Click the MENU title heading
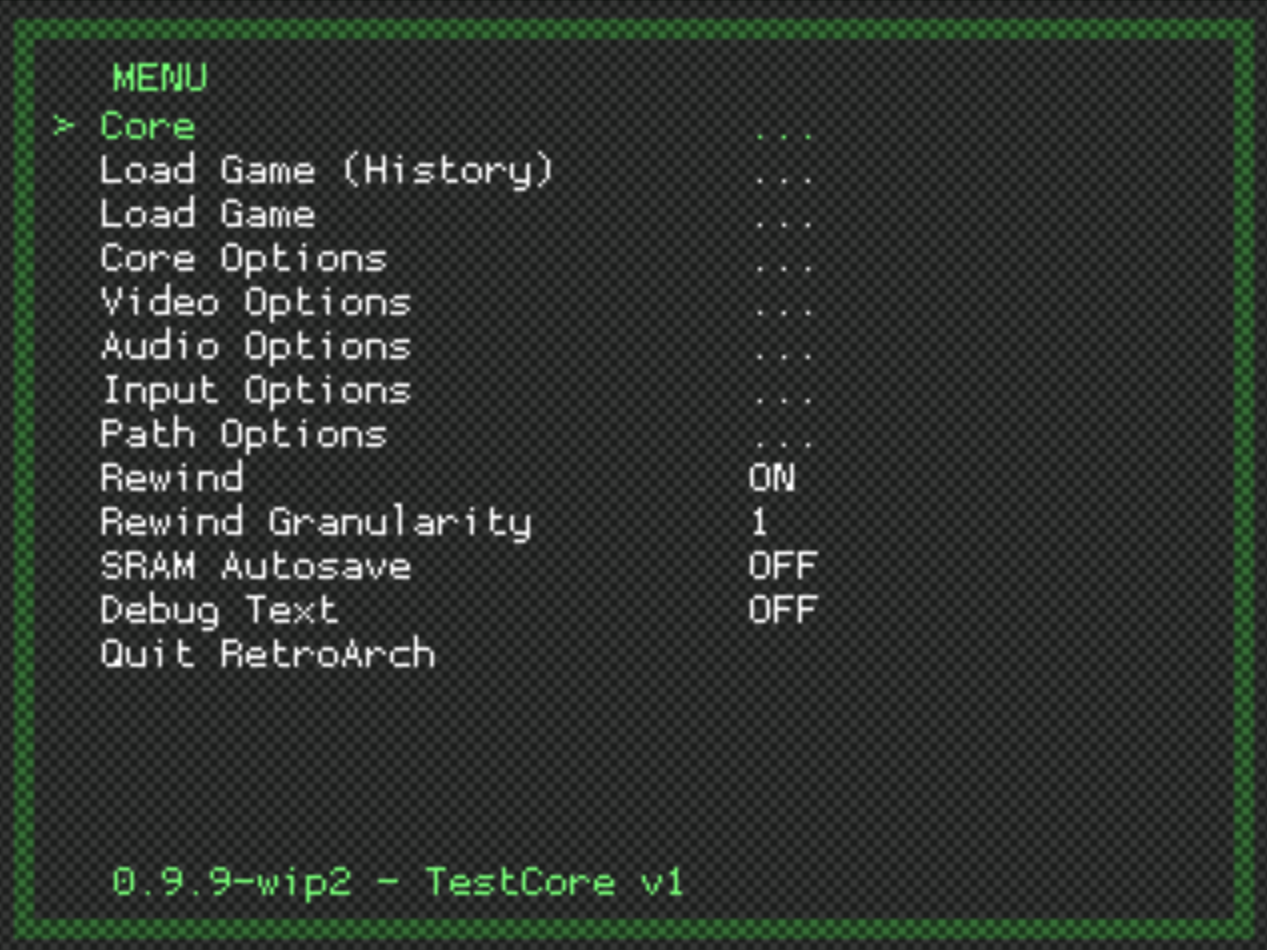1267x950 pixels. 159,78
